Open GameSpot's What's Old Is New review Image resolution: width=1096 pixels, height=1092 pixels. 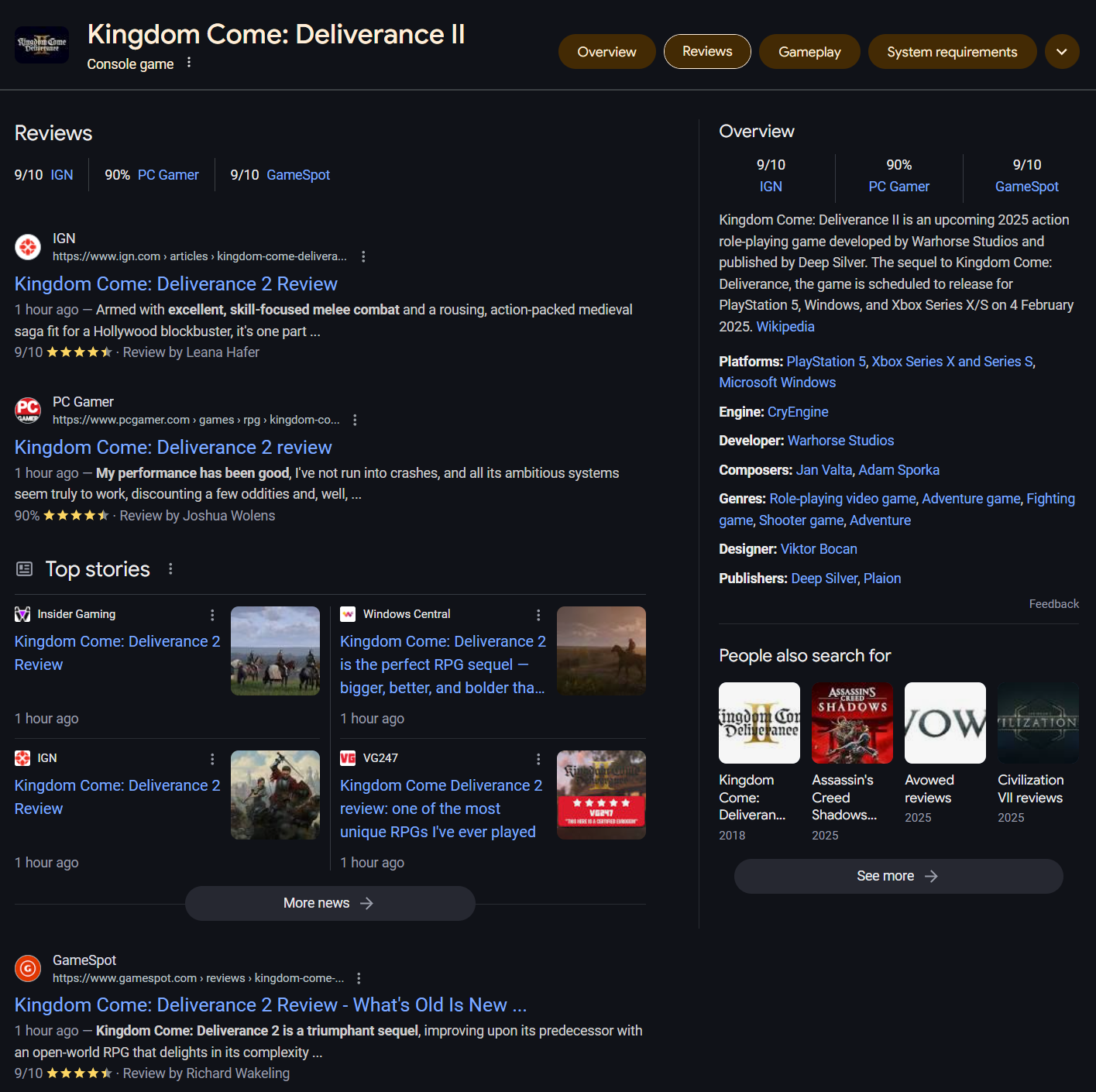pyautogui.click(x=270, y=1004)
